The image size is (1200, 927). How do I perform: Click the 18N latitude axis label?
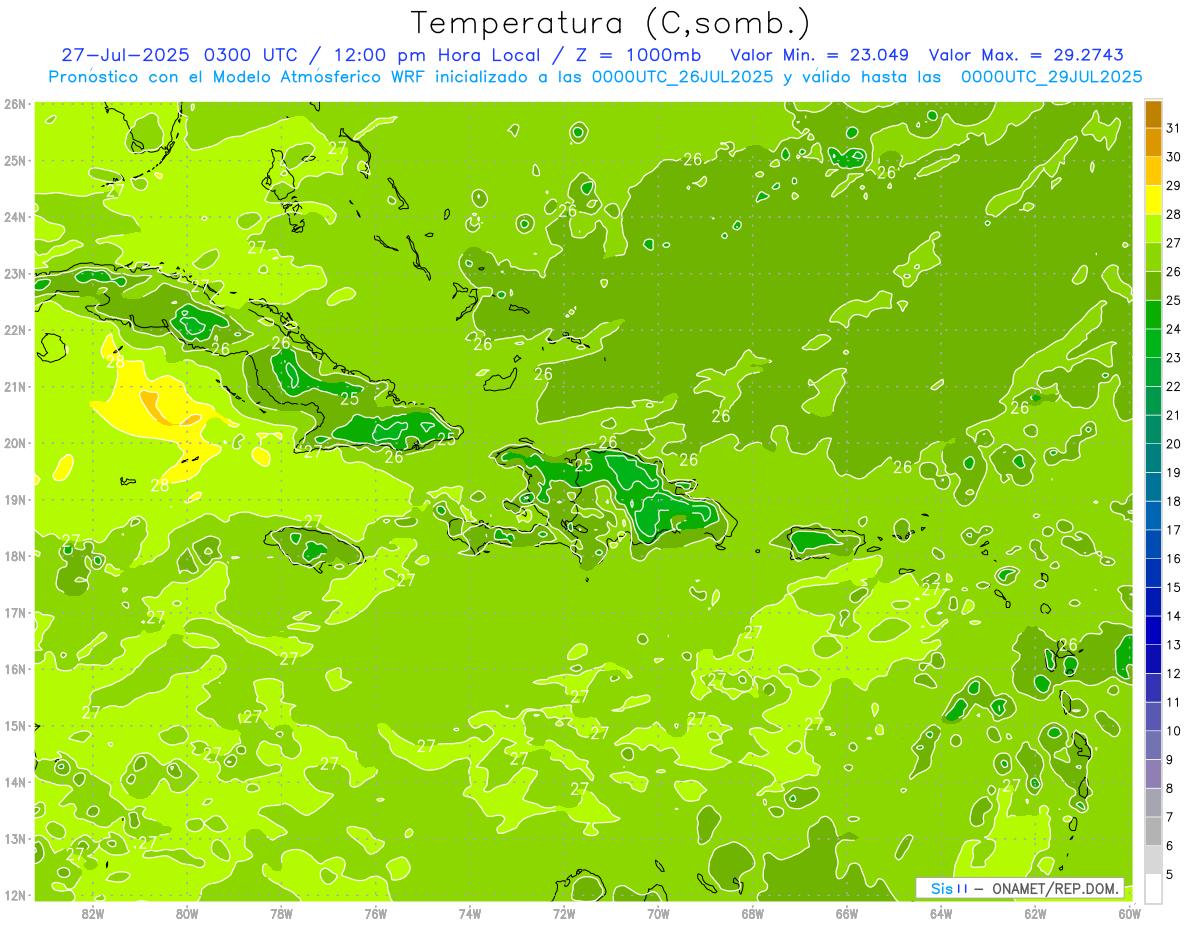(x=14, y=556)
